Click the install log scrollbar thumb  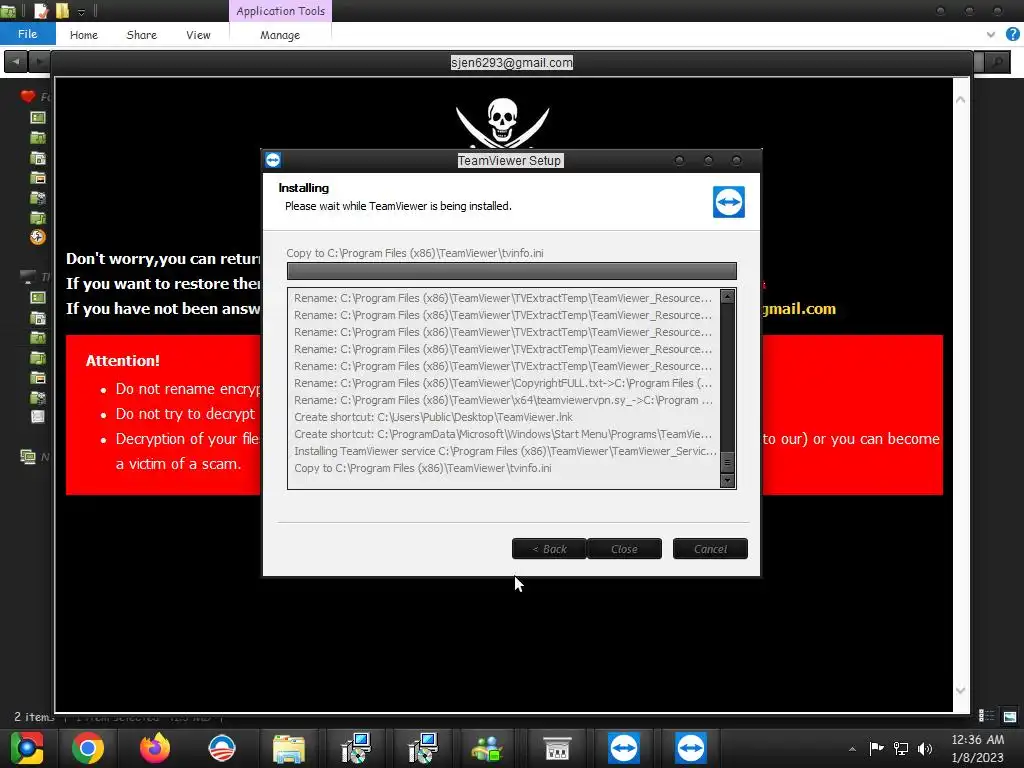tap(728, 462)
